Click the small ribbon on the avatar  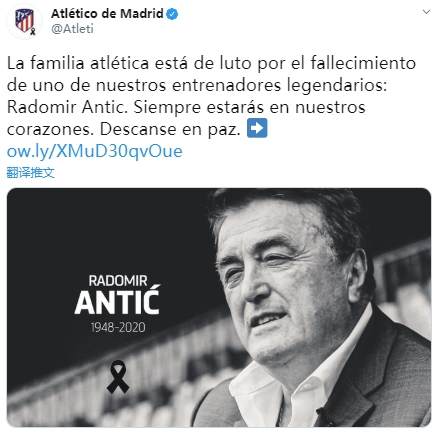(33, 32)
